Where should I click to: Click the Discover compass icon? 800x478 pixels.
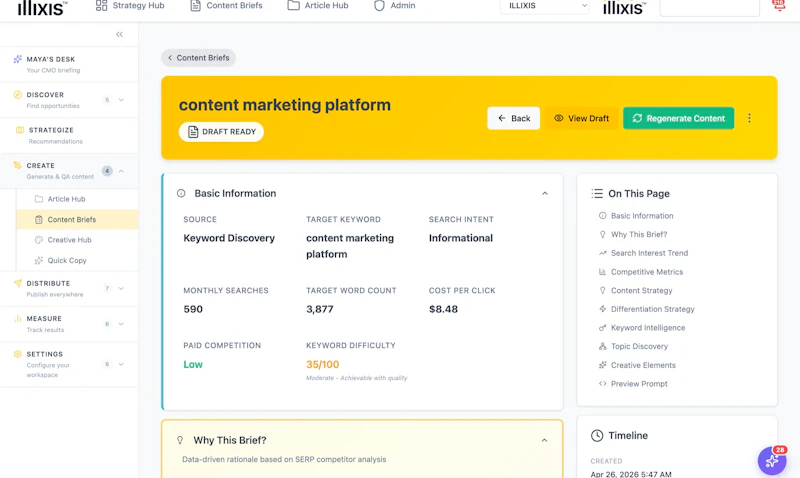pyautogui.click(x=18, y=95)
